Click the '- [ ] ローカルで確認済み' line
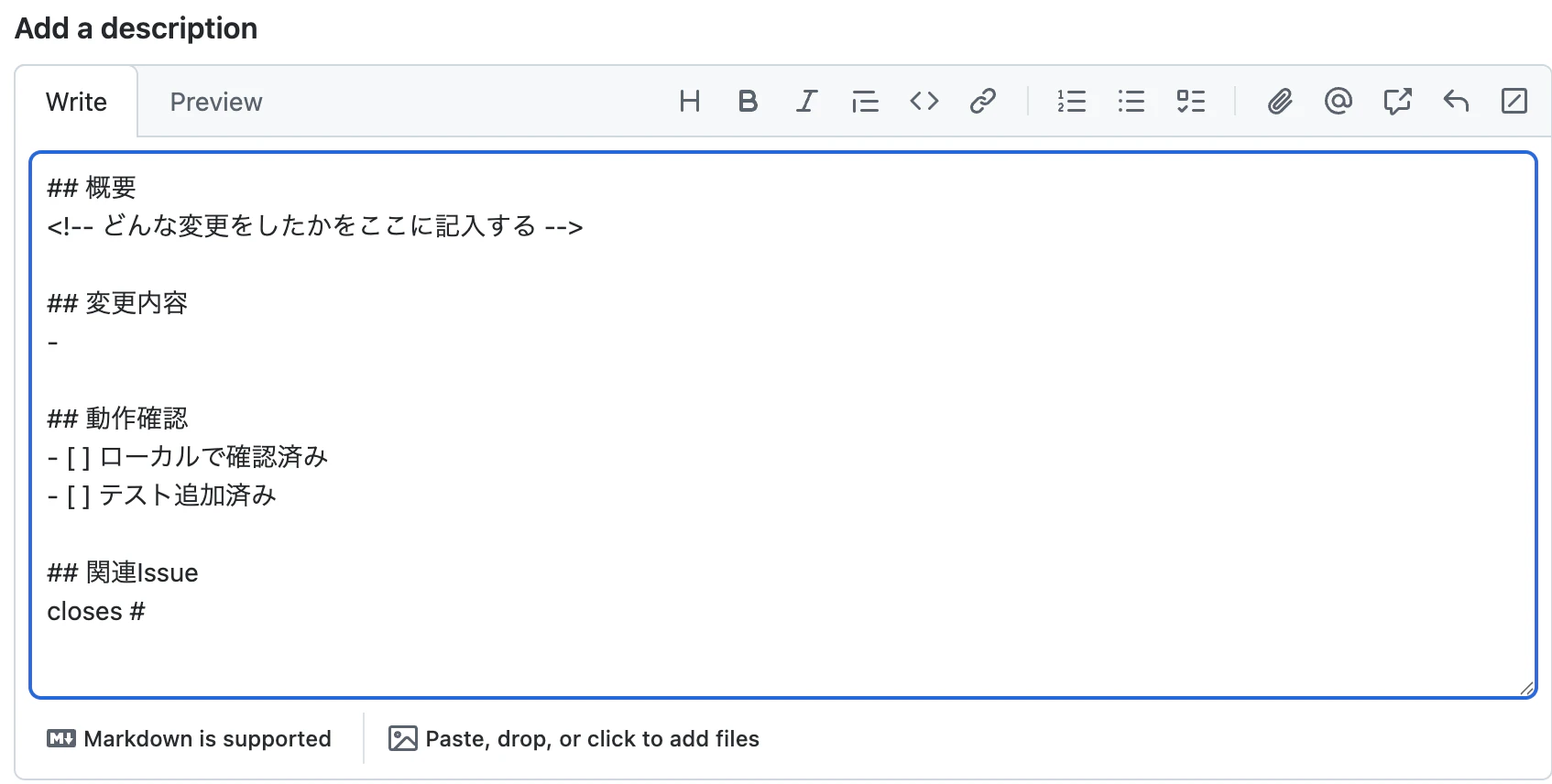The height and width of the screenshot is (784, 1552). (x=188, y=457)
